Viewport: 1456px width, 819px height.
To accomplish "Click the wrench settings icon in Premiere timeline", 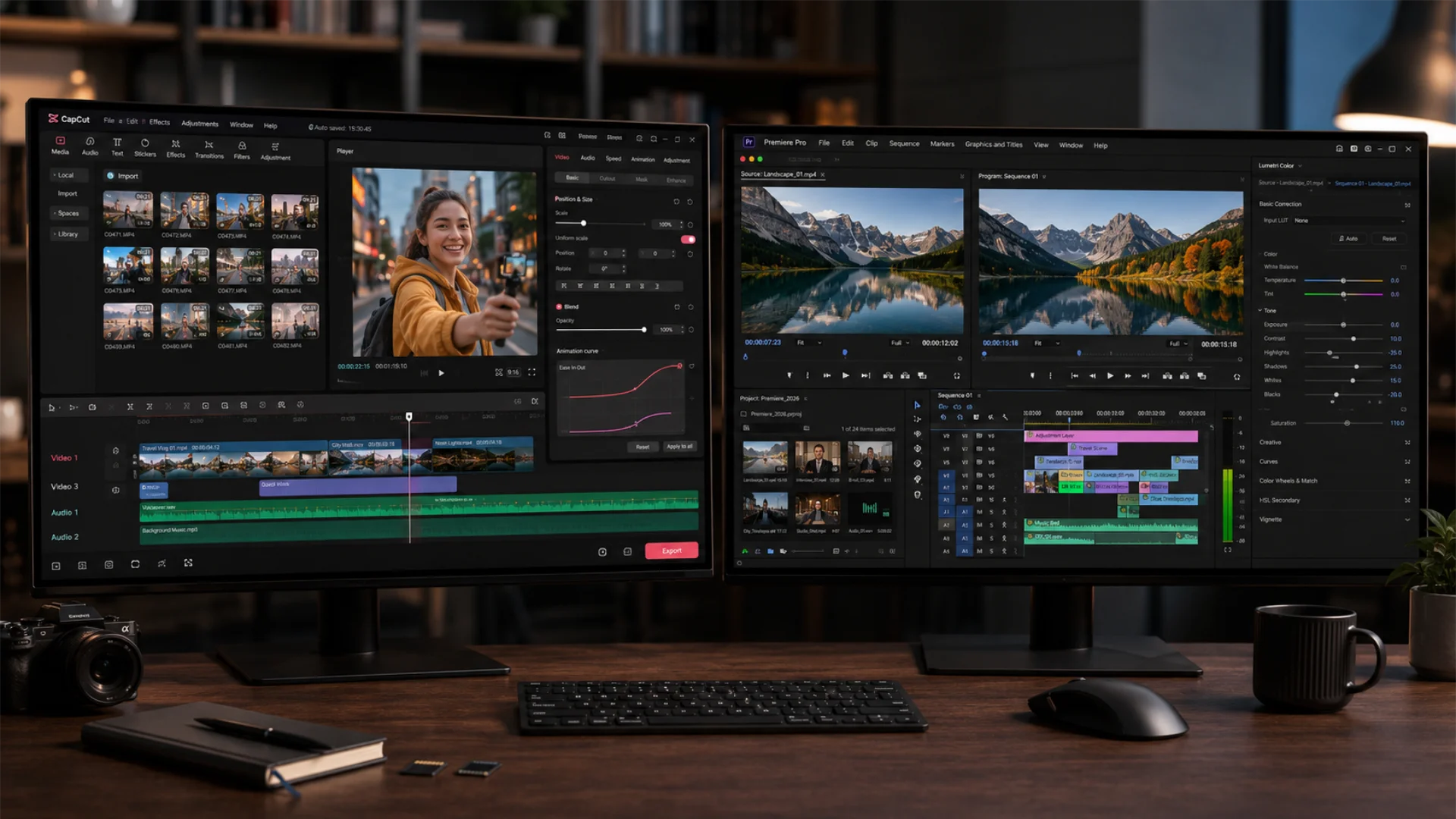I will click(1006, 417).
